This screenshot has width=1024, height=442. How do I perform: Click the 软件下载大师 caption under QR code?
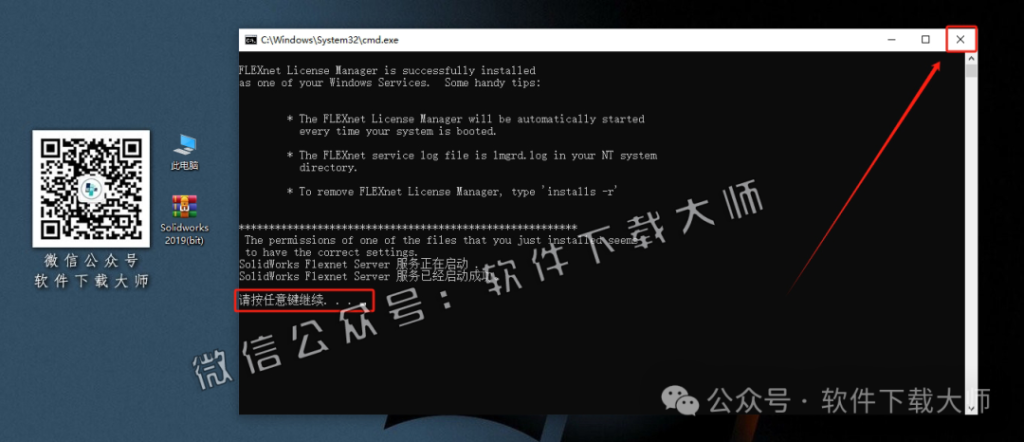91,281
